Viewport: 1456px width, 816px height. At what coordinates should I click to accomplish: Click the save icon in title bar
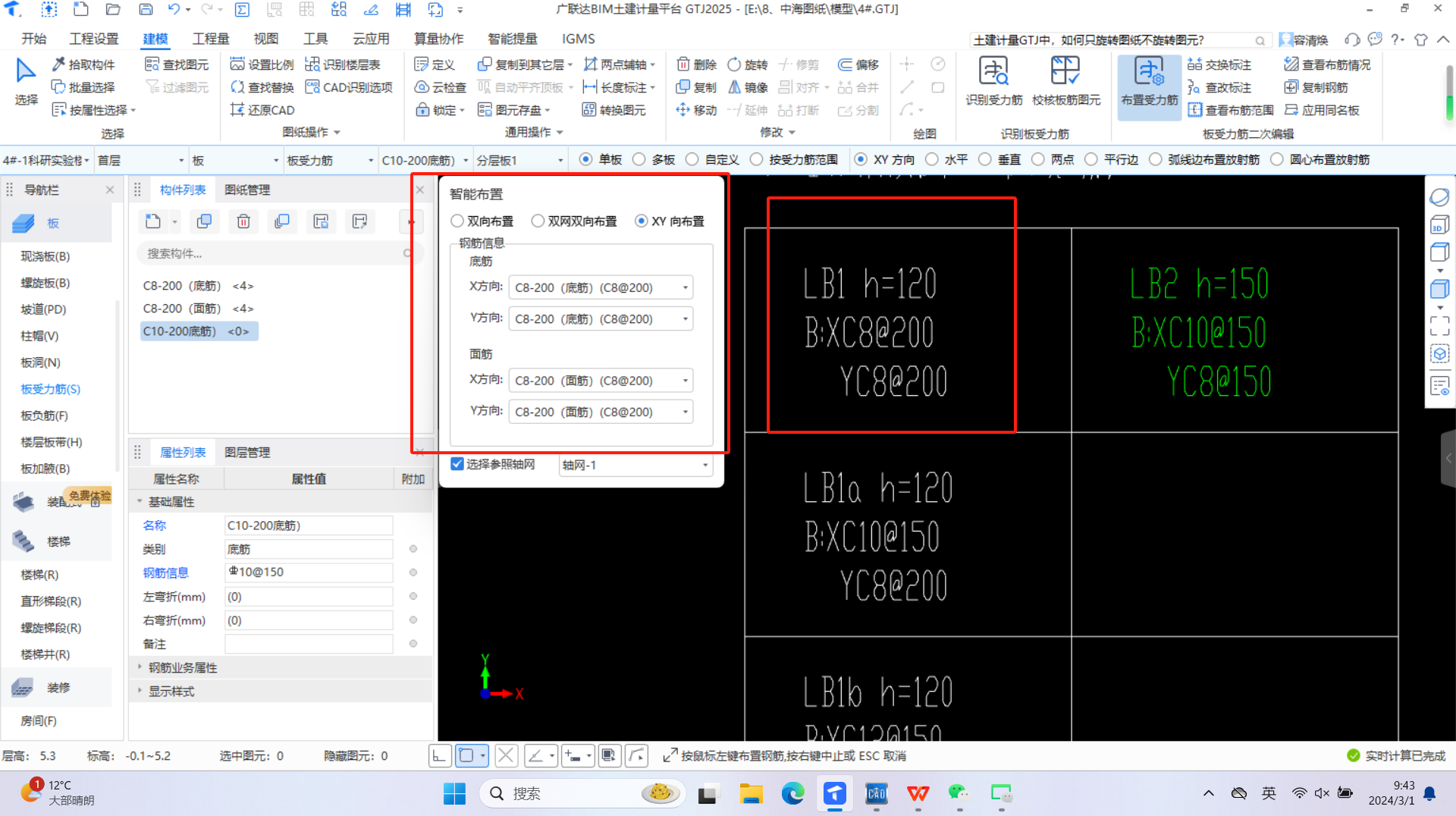pos(146,10)
